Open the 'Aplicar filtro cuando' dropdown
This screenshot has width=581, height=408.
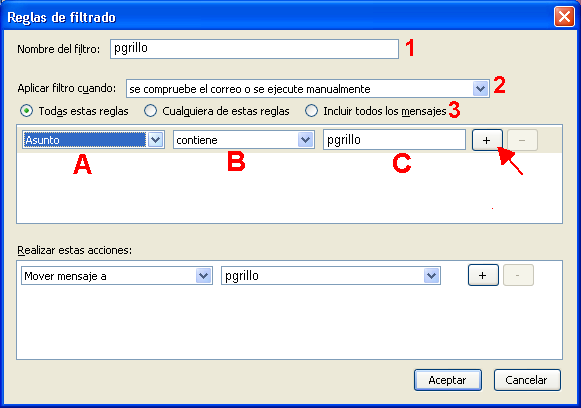pos(481,89)
